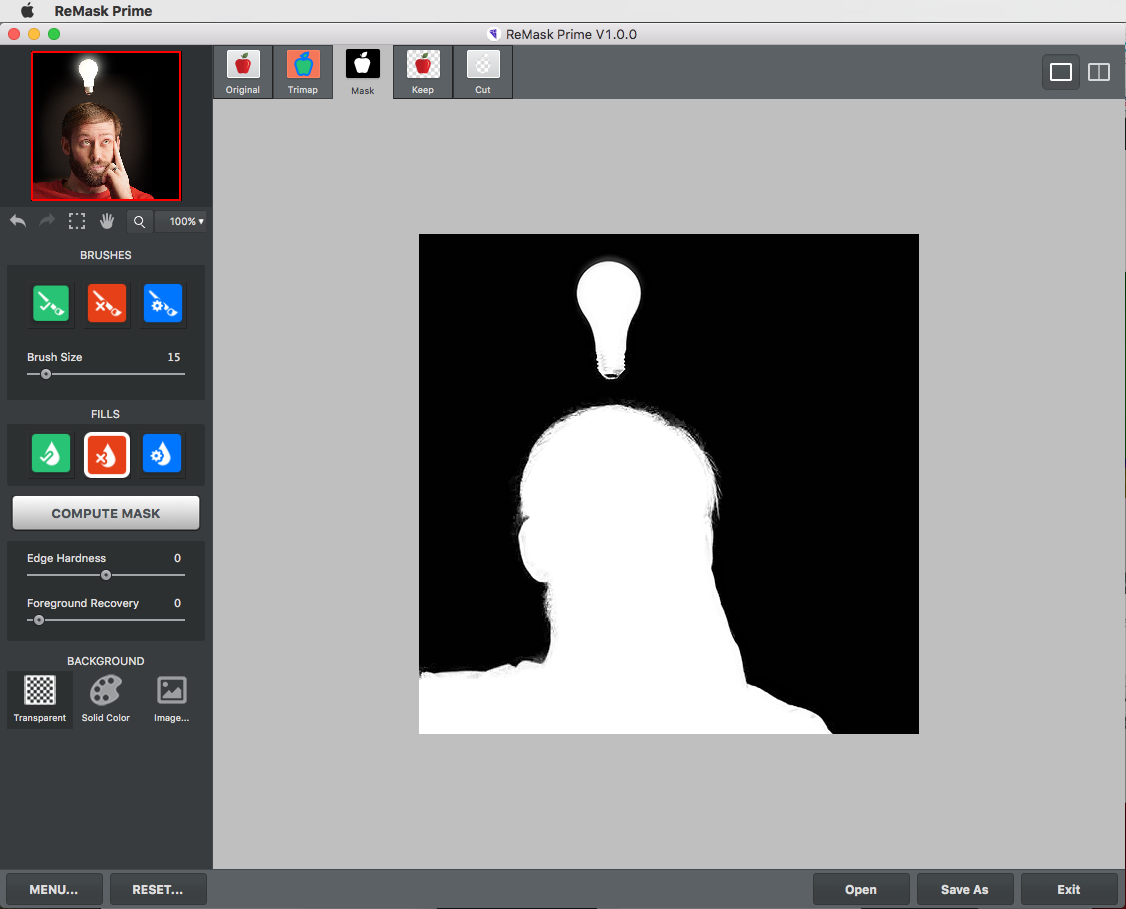Activate the hand pan tool
The width and height of the screenshot is (1126, 909).
click(x=107, y=221)
